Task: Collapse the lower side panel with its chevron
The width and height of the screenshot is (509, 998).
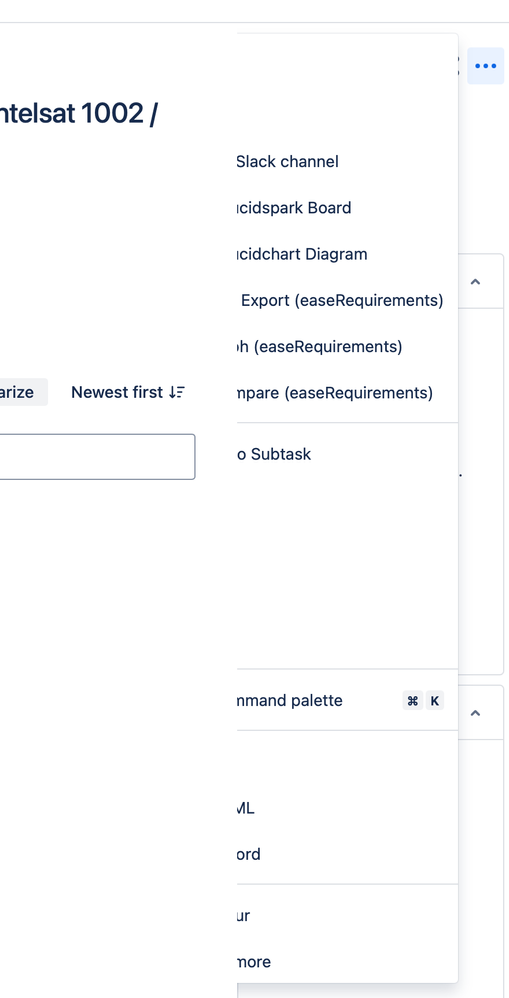Action: 475,713
